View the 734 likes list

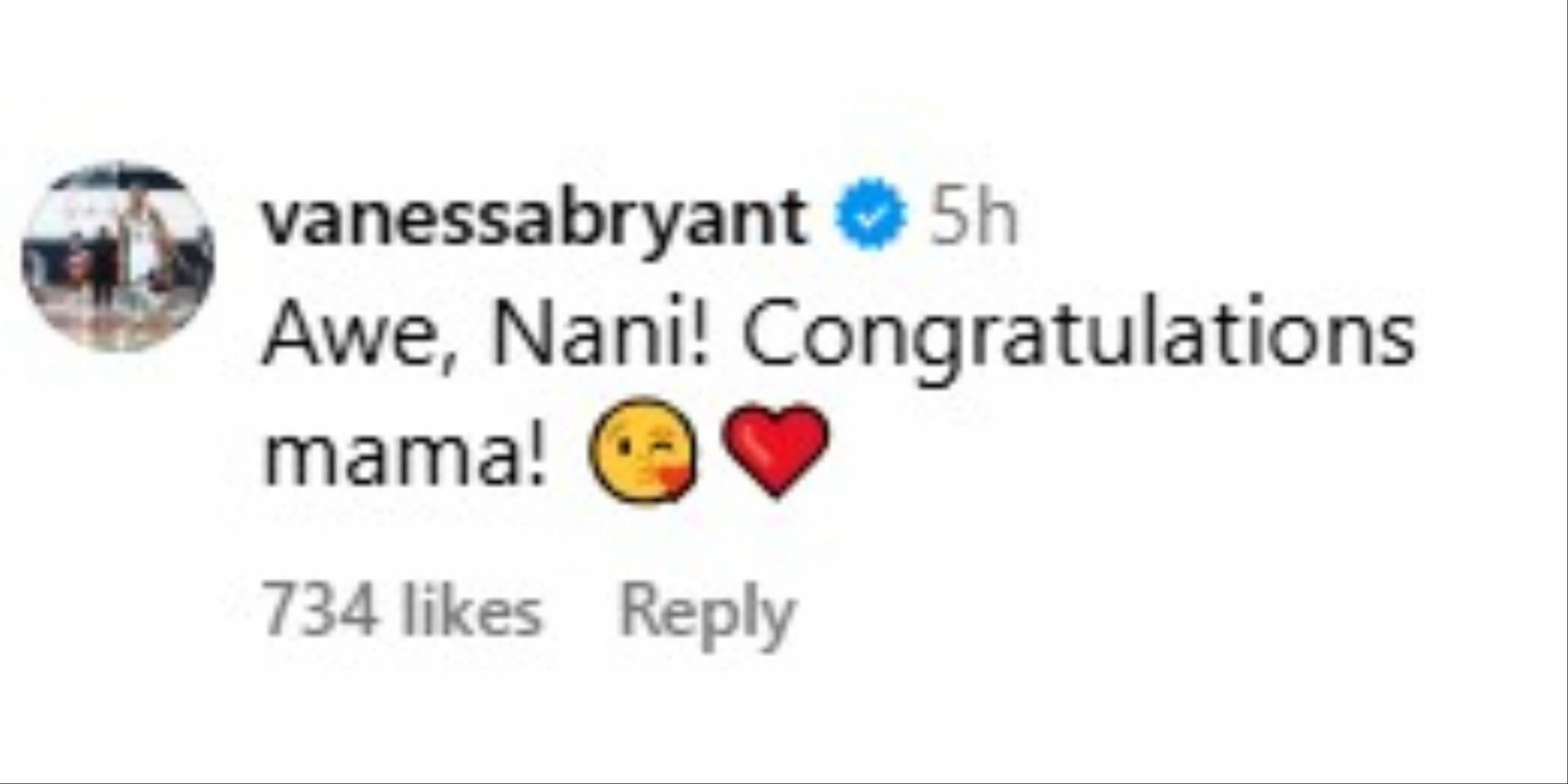402,612
